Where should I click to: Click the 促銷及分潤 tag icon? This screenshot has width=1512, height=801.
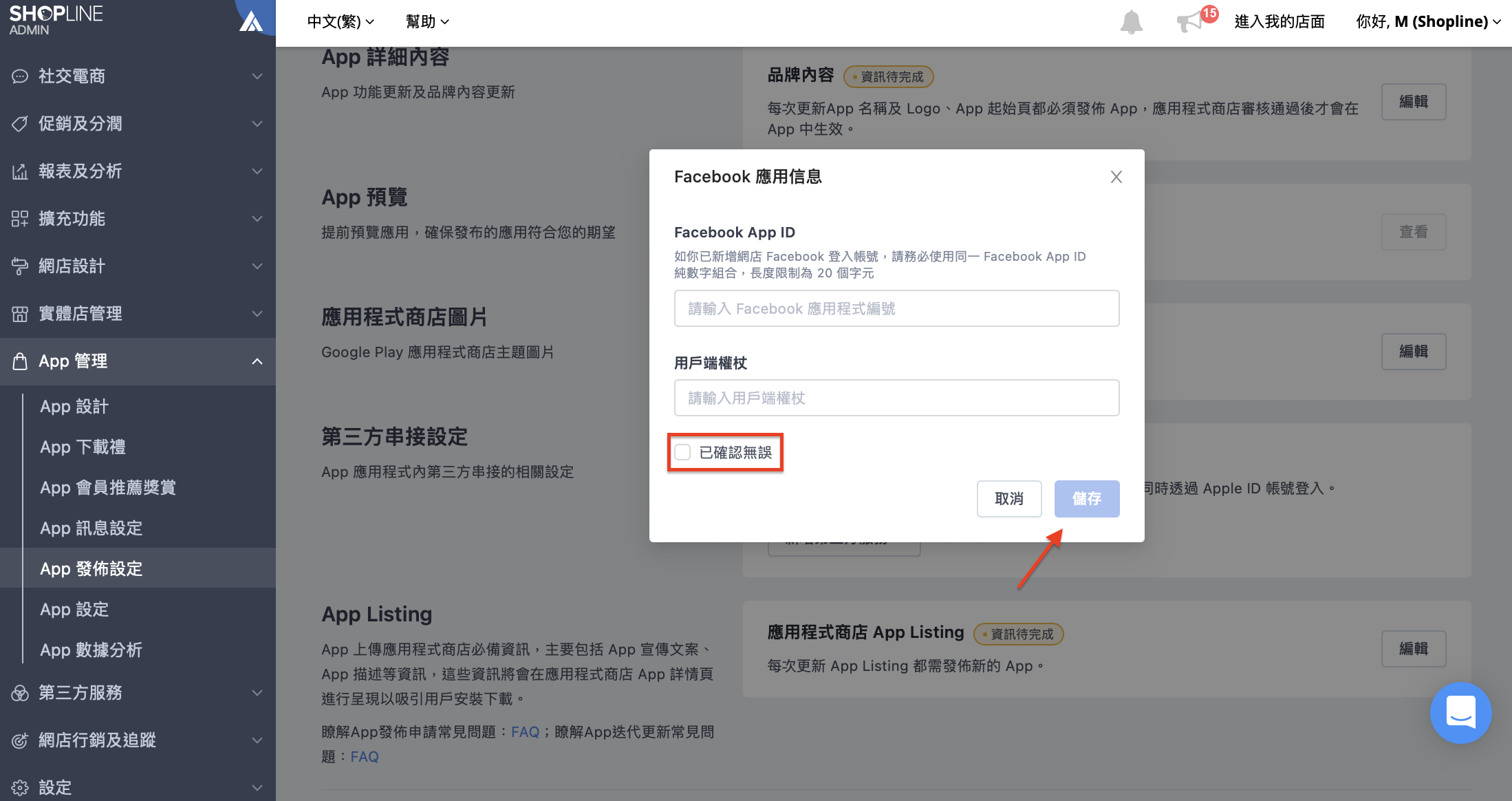click(20, 124)
